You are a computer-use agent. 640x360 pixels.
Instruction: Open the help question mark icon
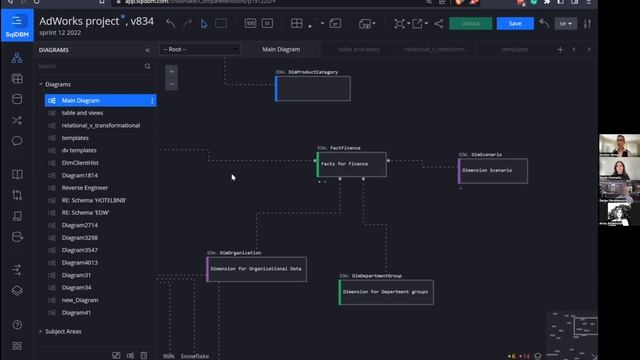17,325
